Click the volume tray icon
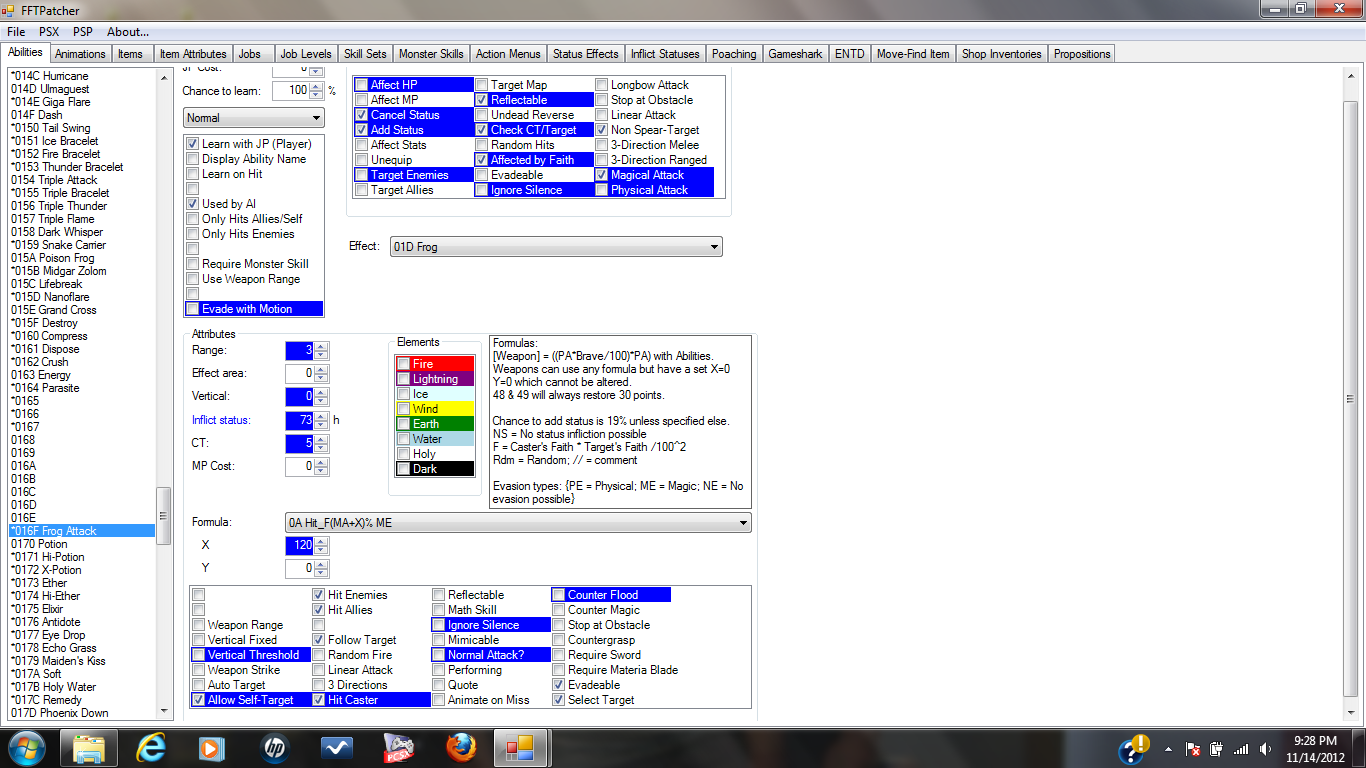This screenshot has width=1366, height=768. (x=1266, y=749)
